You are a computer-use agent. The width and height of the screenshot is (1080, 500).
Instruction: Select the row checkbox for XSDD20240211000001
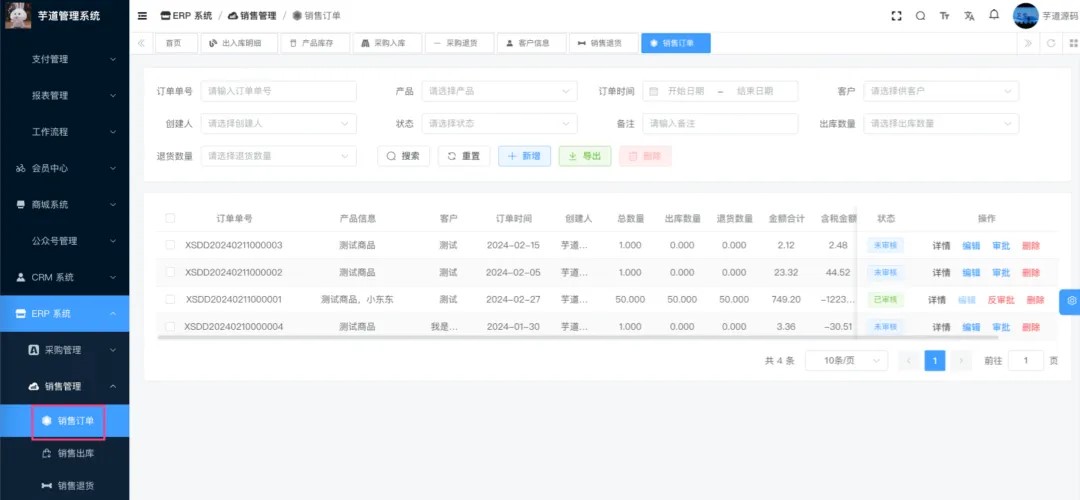[170, 299]
